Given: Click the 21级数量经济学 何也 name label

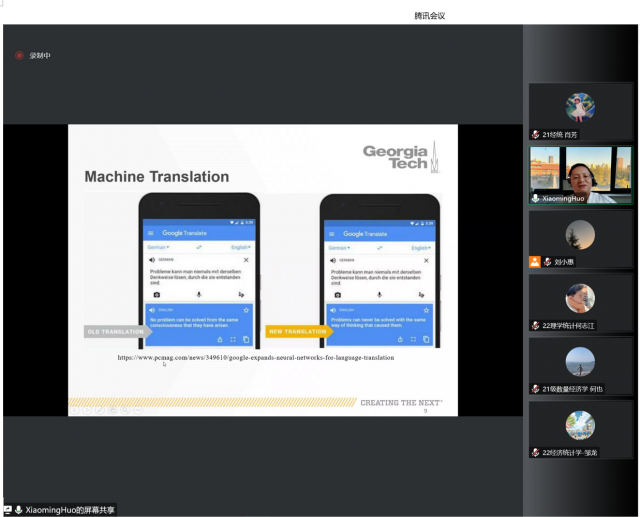Looking at the screenshot, I should pyautogui.click(x=572, y=389).
